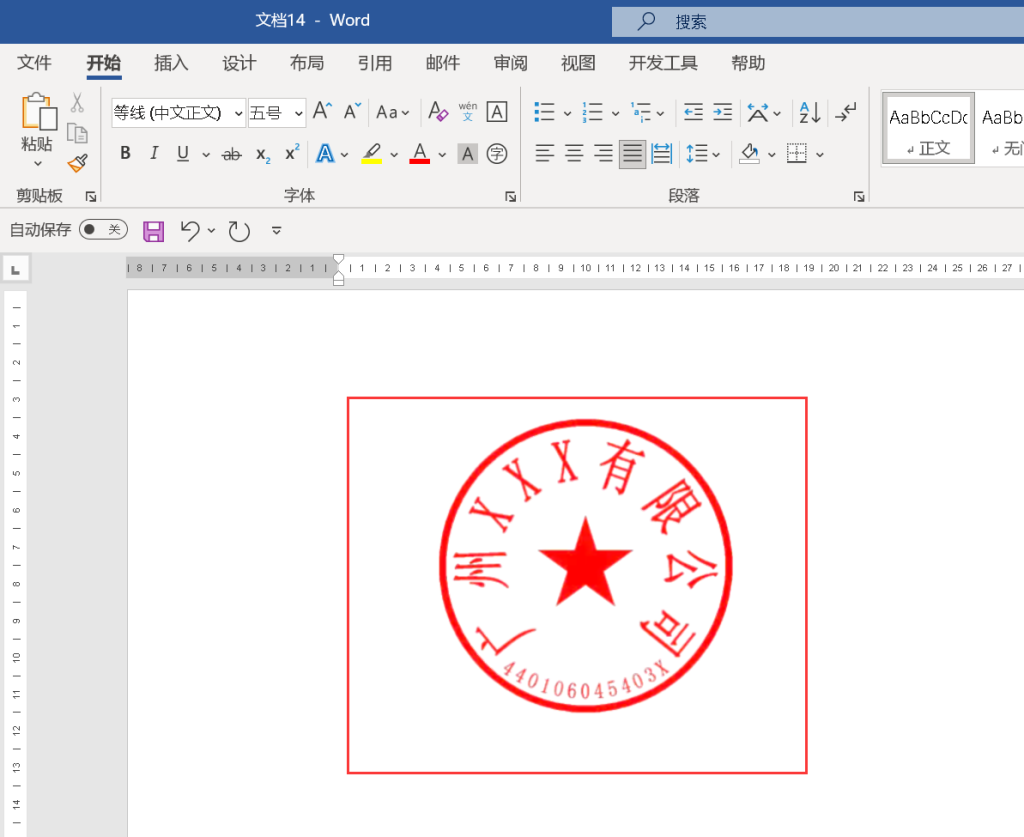Toggle the AutoSave switch
Image resolution: width=1024 pixels, height=837 pixels.
103,229
